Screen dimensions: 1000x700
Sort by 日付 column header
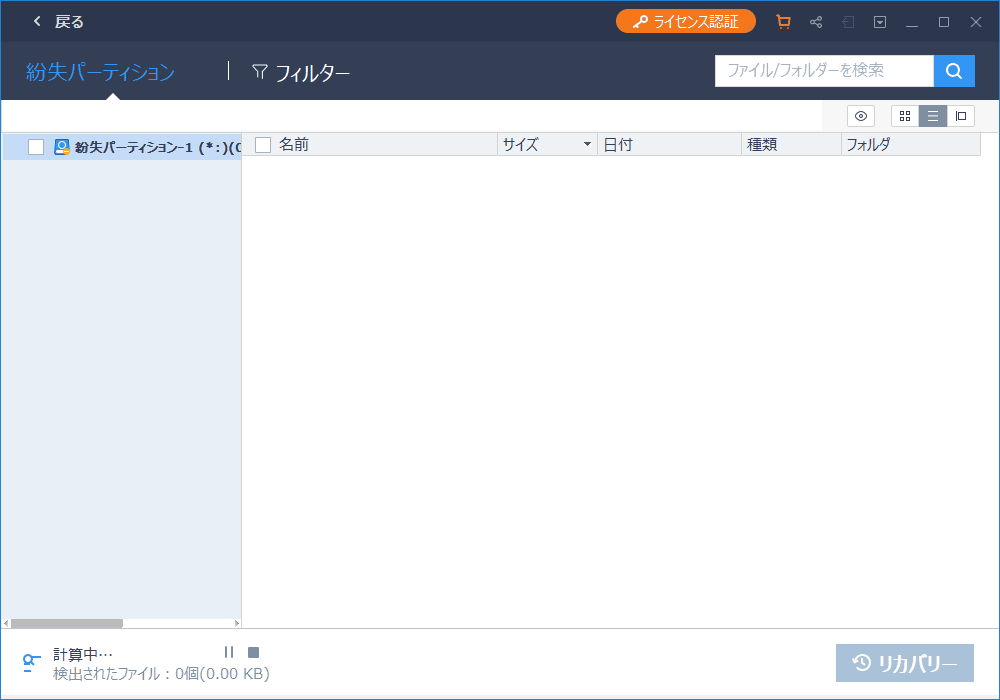coord(670,145)
